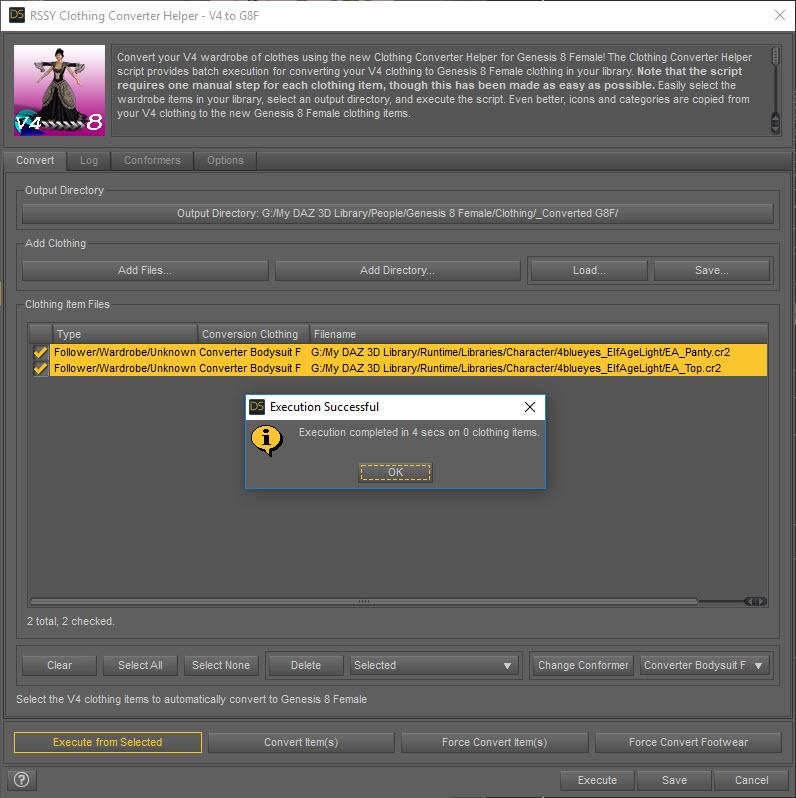Click the Output Directory path button
The image size is (796, 798).
[x=397, y=213]
